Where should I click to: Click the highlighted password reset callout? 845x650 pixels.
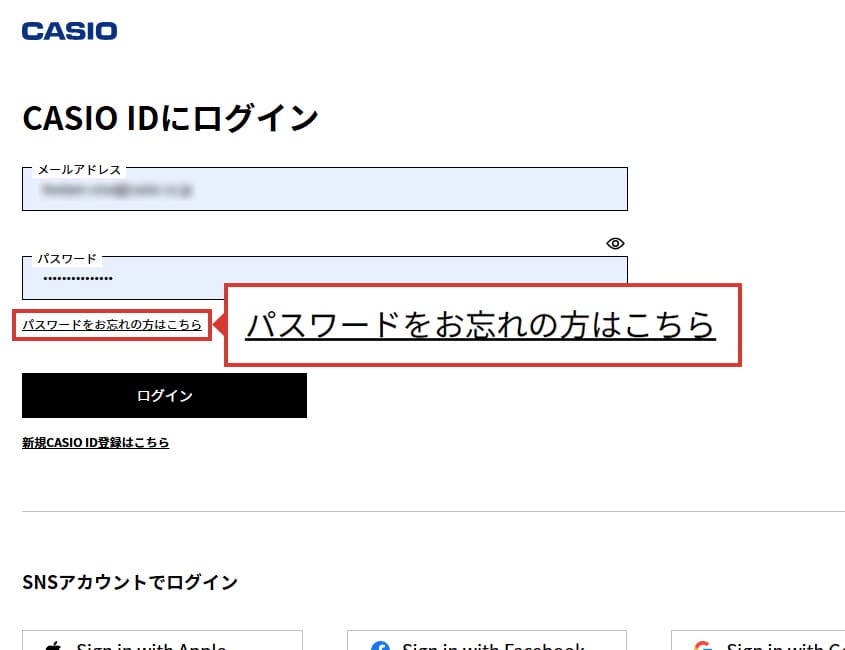pyautogui.click(x=480, y=325)
